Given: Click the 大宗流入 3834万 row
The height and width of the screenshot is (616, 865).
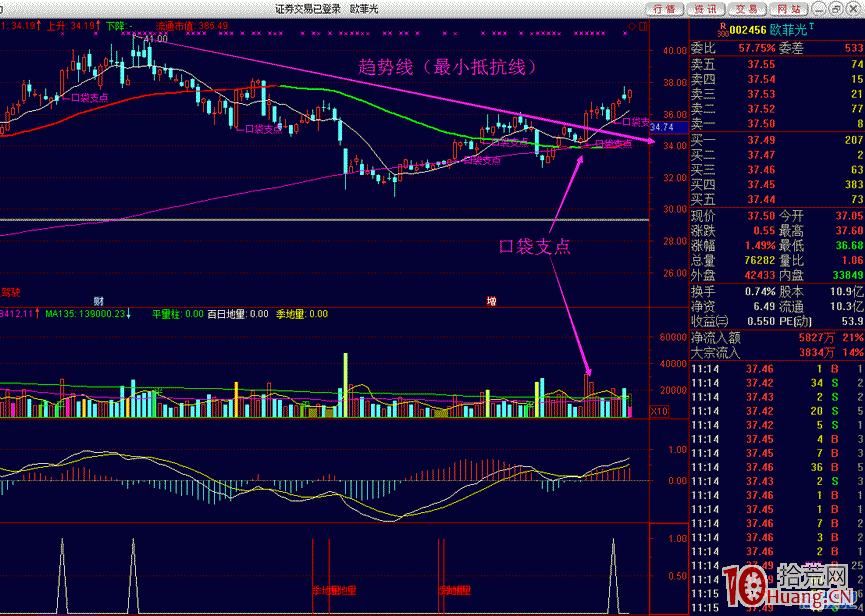Looking at the screenshot, I should pyautogui.click(x=777, y=352).
